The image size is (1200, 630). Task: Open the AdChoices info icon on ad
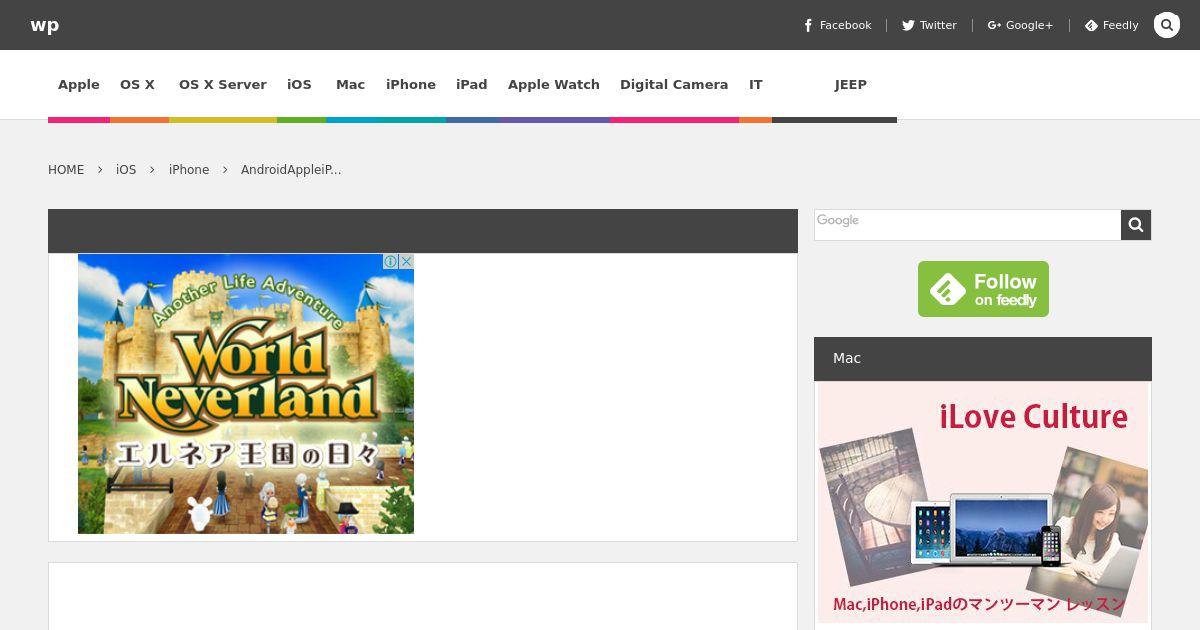391,261
